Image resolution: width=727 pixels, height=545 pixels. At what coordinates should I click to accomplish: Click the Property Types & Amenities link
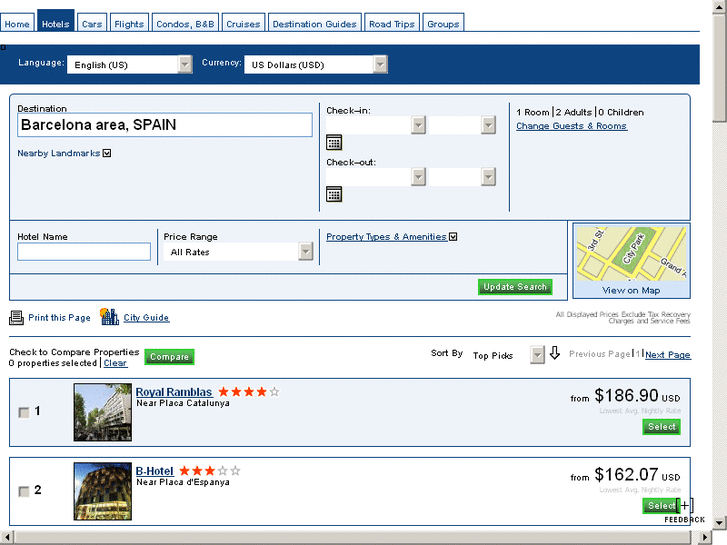click(386, 237)
